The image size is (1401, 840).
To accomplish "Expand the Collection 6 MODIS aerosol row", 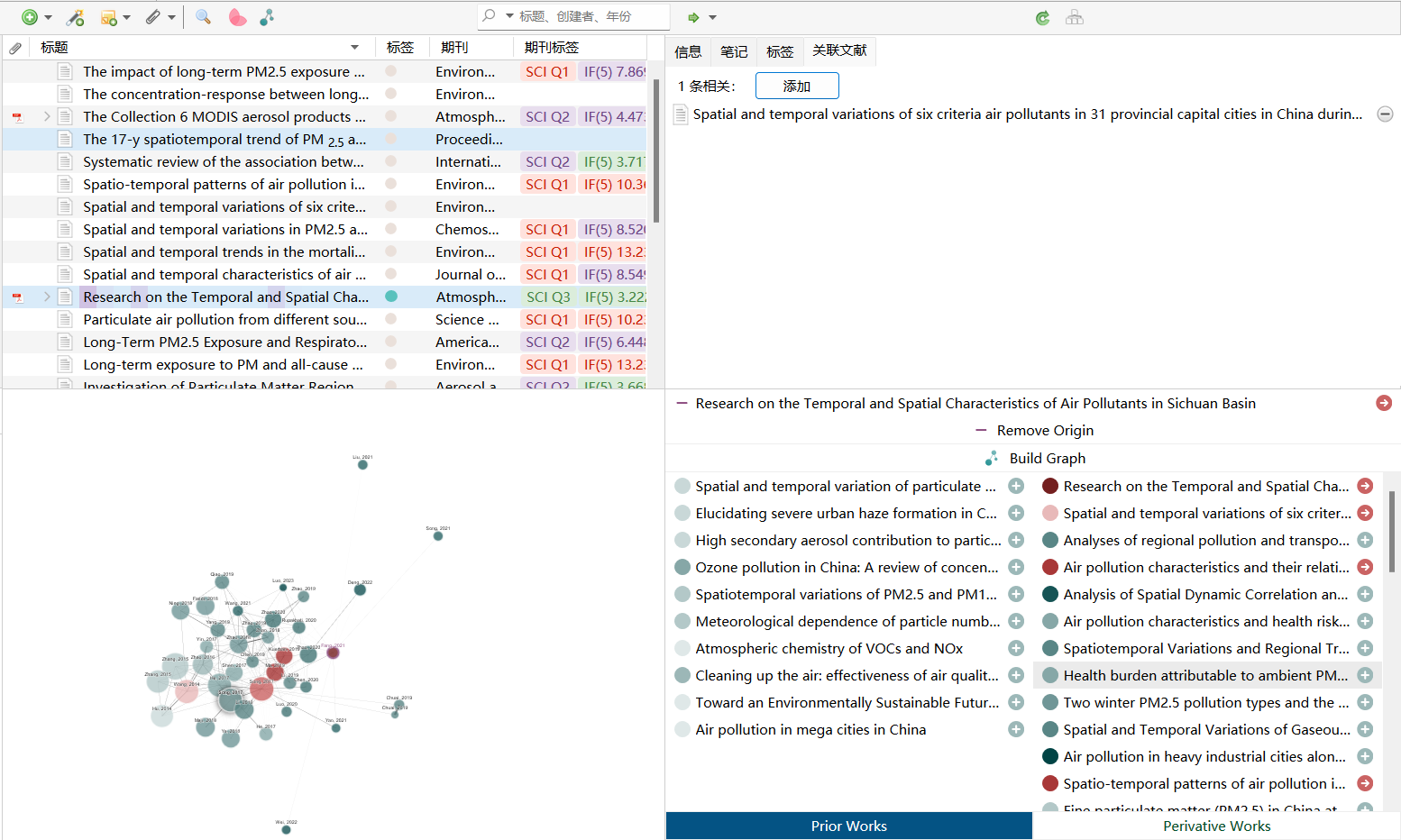I will tap(47, 116).
